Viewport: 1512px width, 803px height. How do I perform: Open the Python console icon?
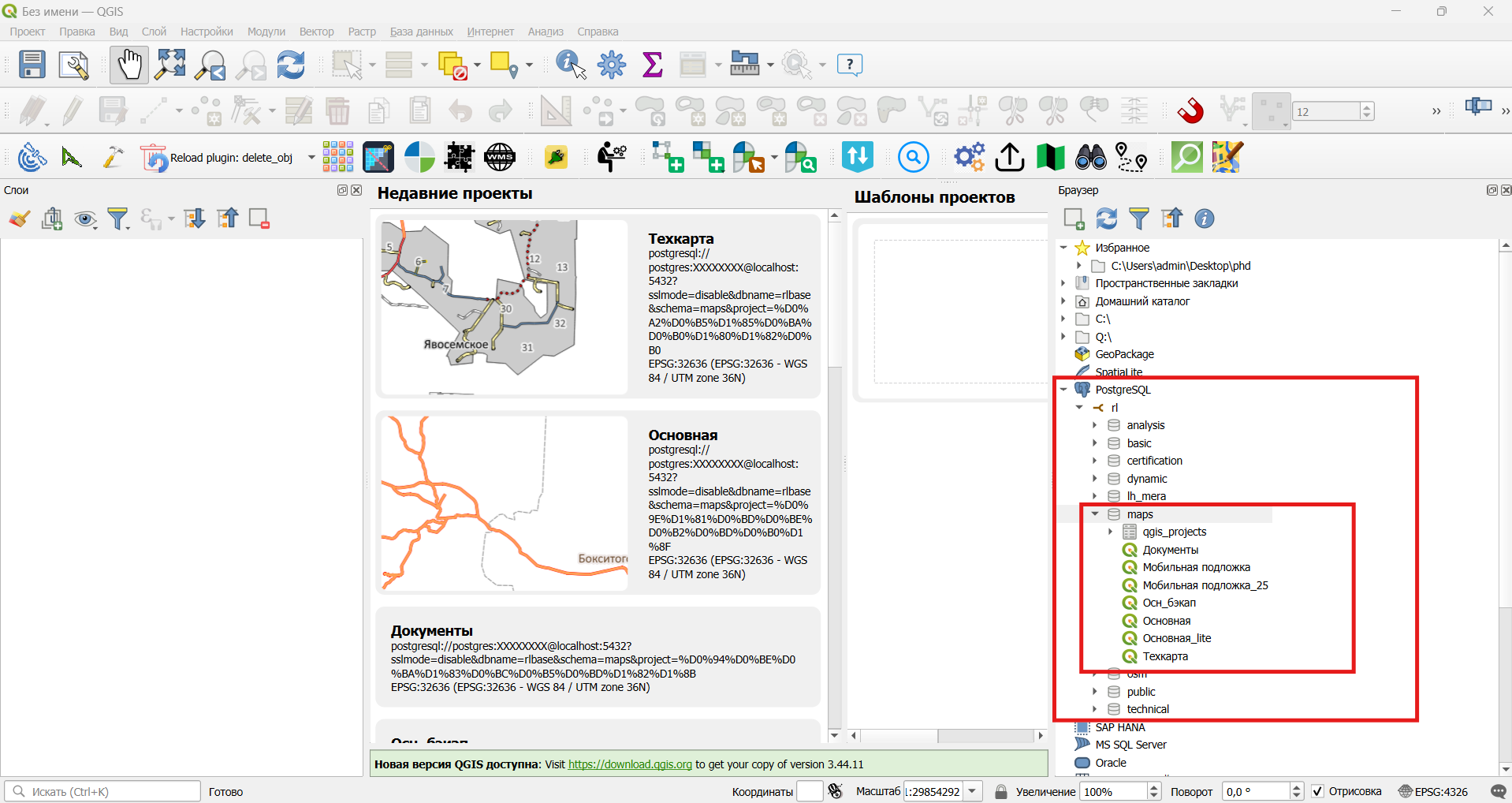point(556,157)
